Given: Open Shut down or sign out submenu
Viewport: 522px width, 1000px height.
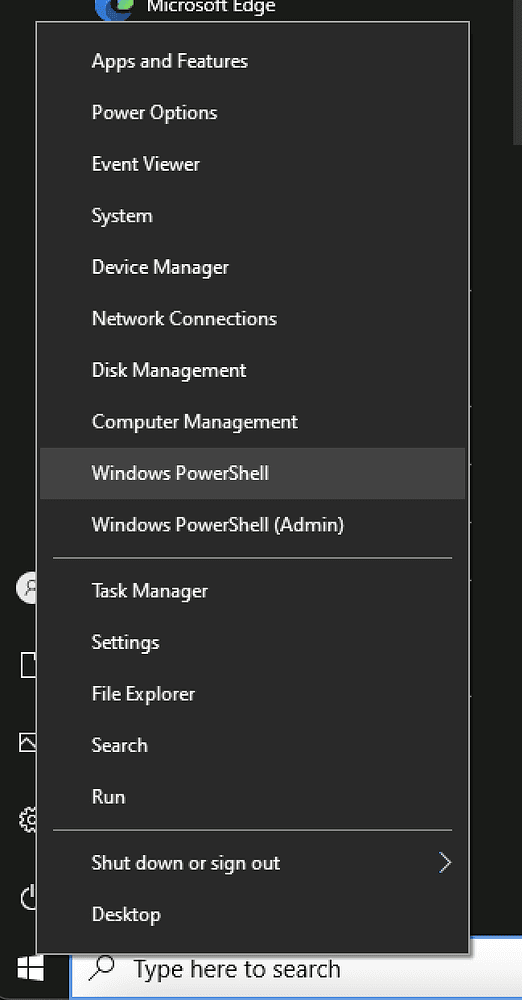Looking at the screenshot, I should (252, 863).
